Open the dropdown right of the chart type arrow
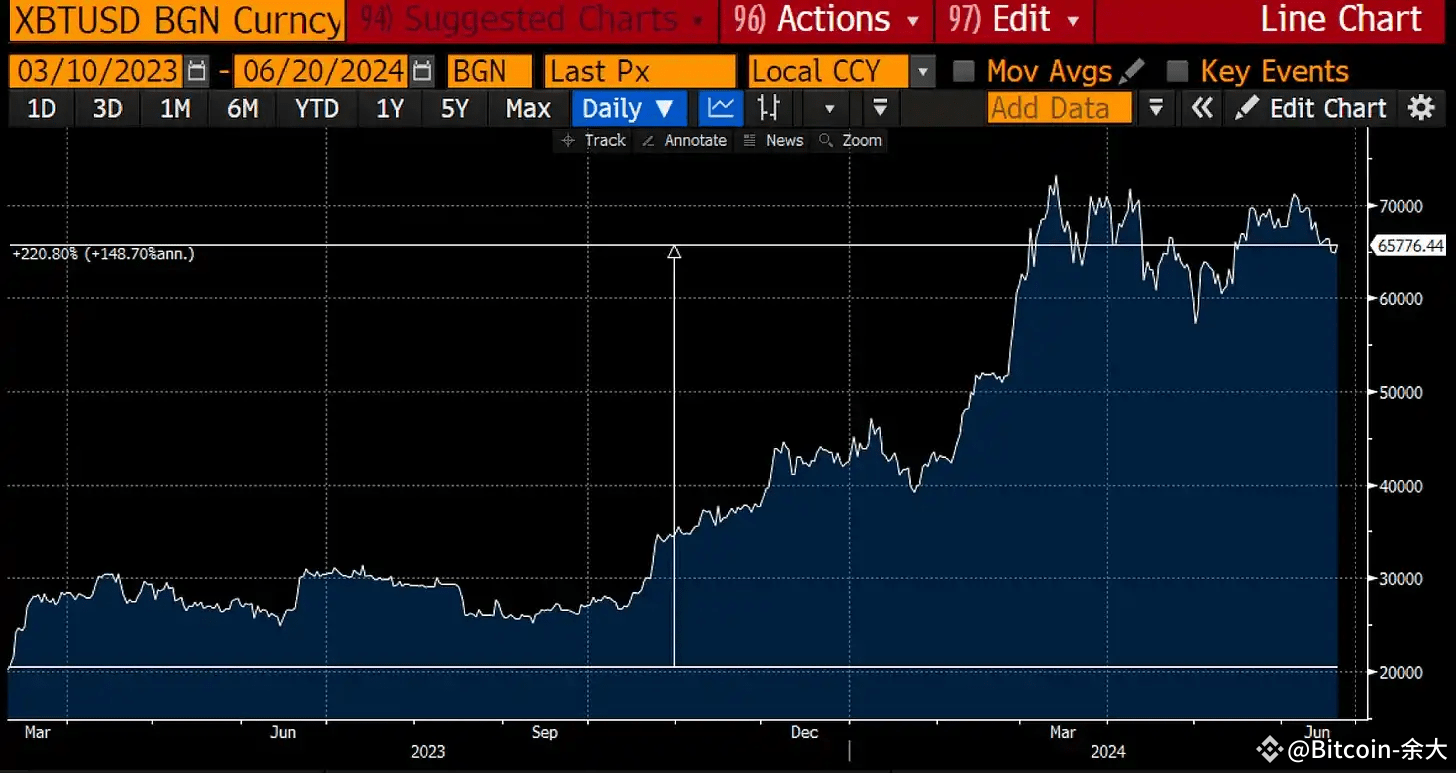1456x773 pixels. (x=880, y=108)
